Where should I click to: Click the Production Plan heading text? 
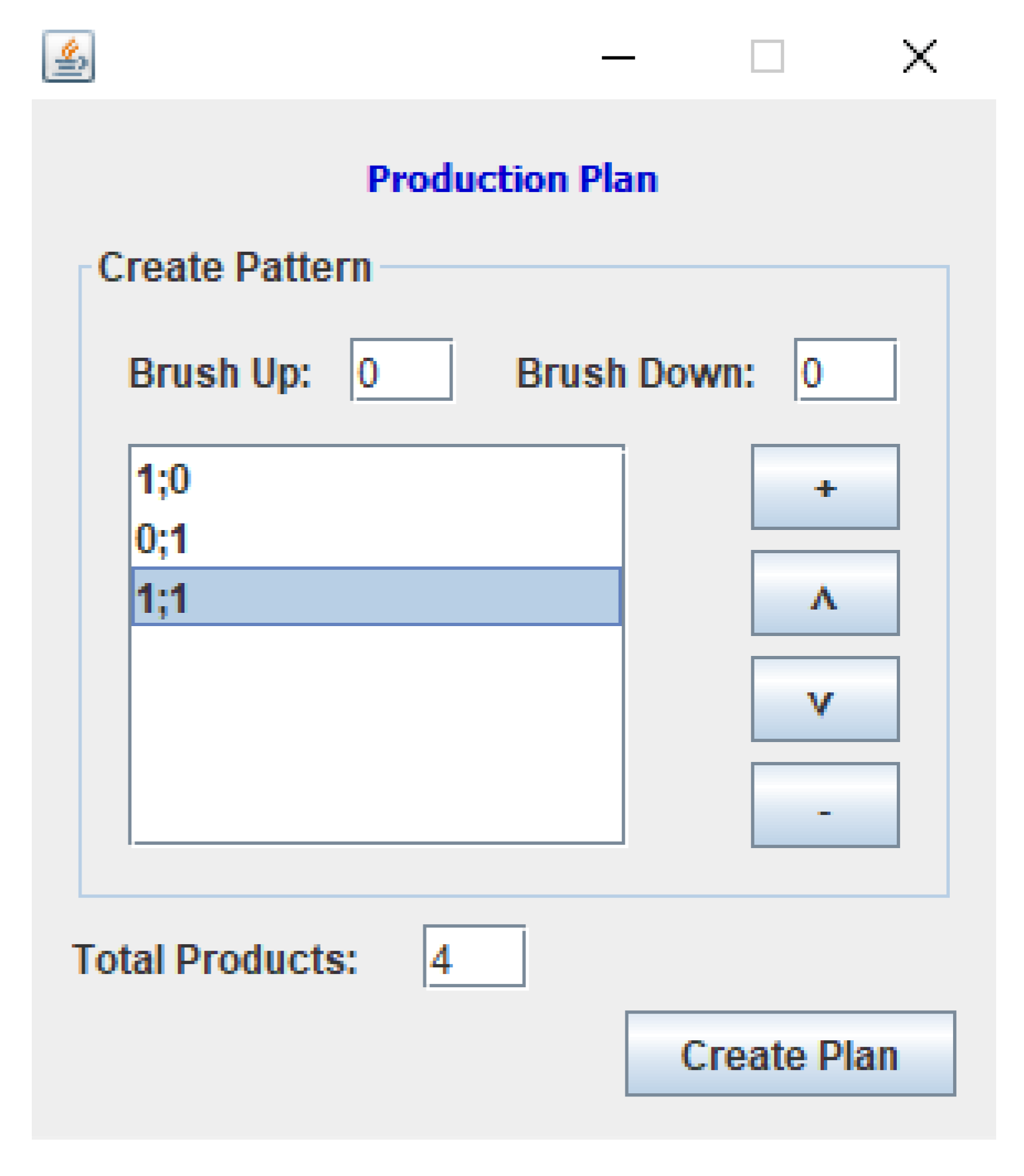pyautogui.click(x=512, y=179)
